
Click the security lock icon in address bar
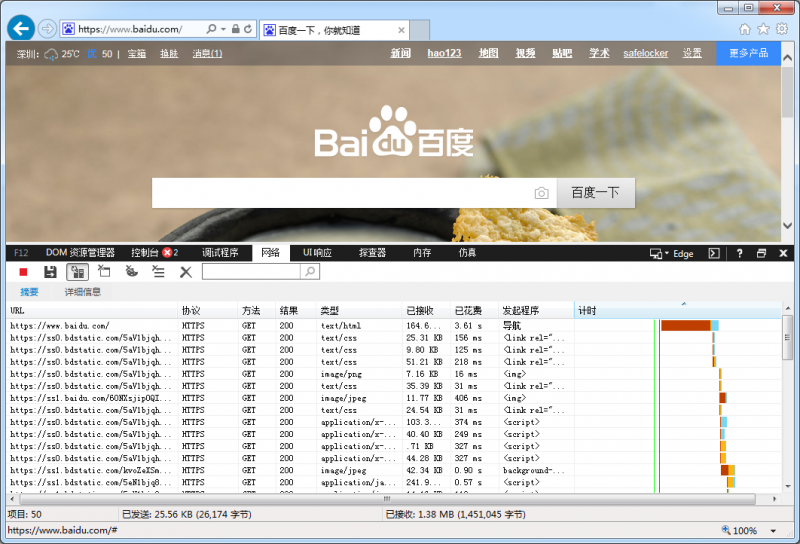coord(235,29)
